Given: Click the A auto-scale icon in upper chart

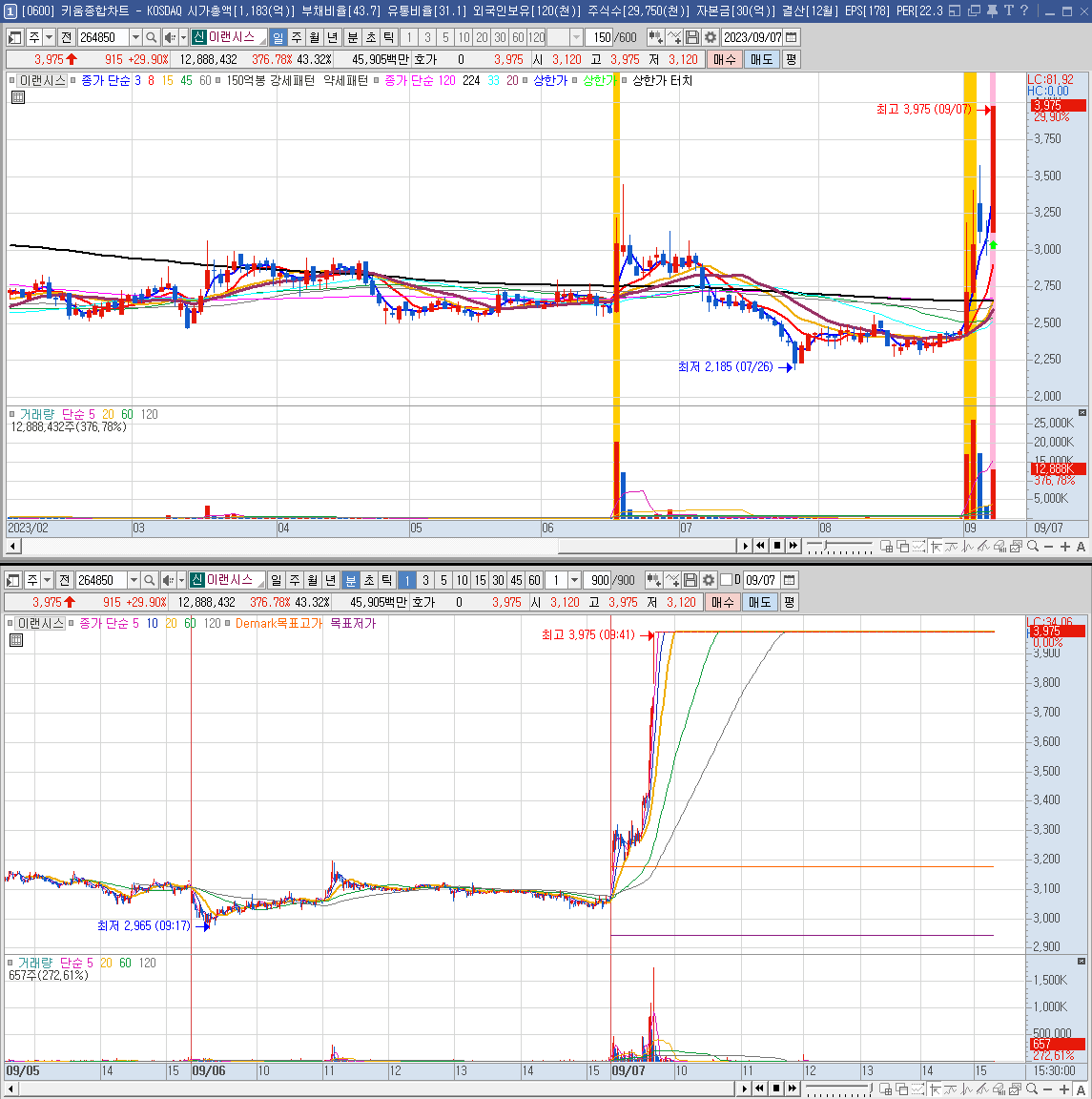Looking at the screenshot, I should (1081, 546).
